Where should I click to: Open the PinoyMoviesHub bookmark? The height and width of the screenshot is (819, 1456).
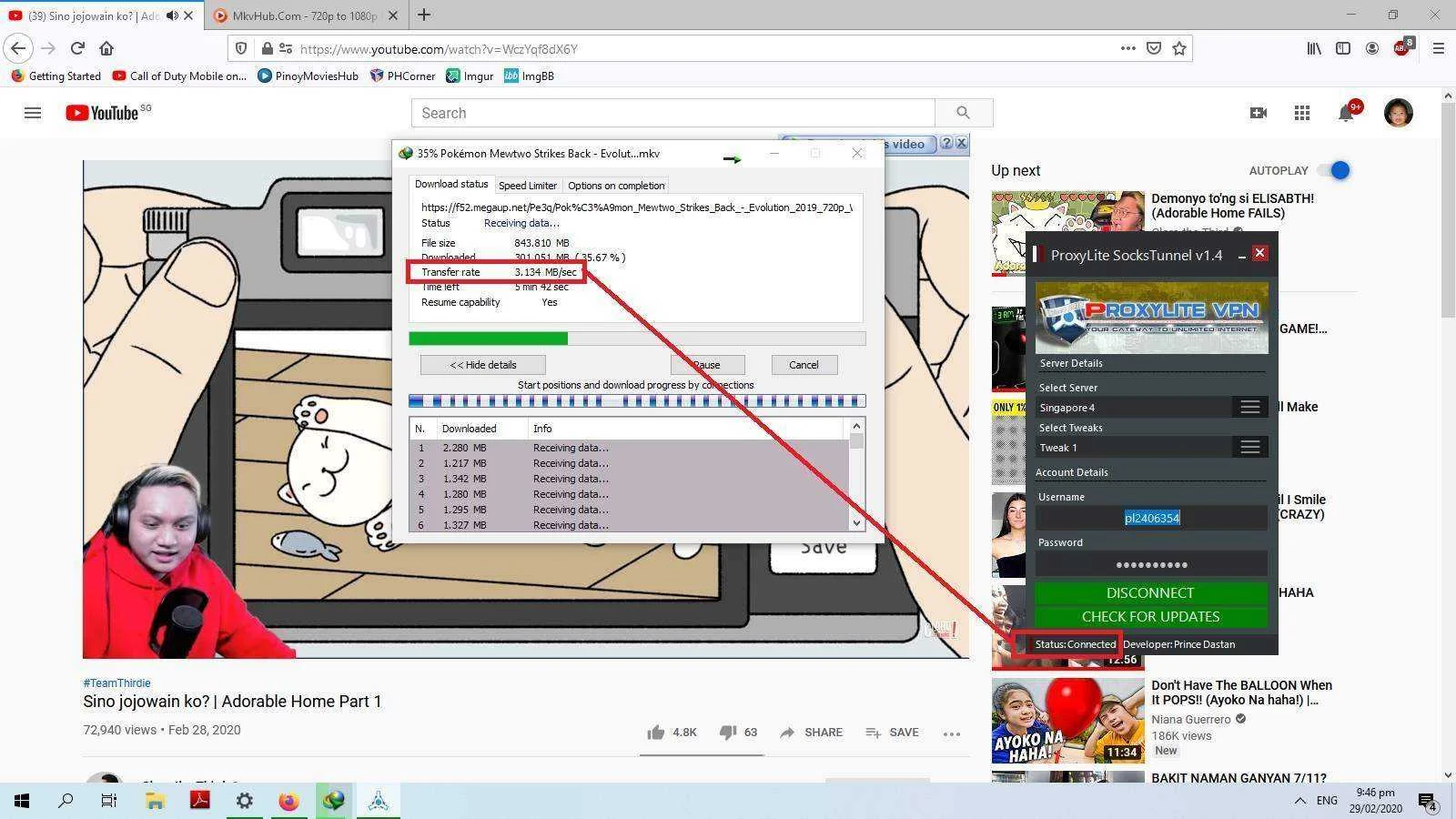(308, 76)
